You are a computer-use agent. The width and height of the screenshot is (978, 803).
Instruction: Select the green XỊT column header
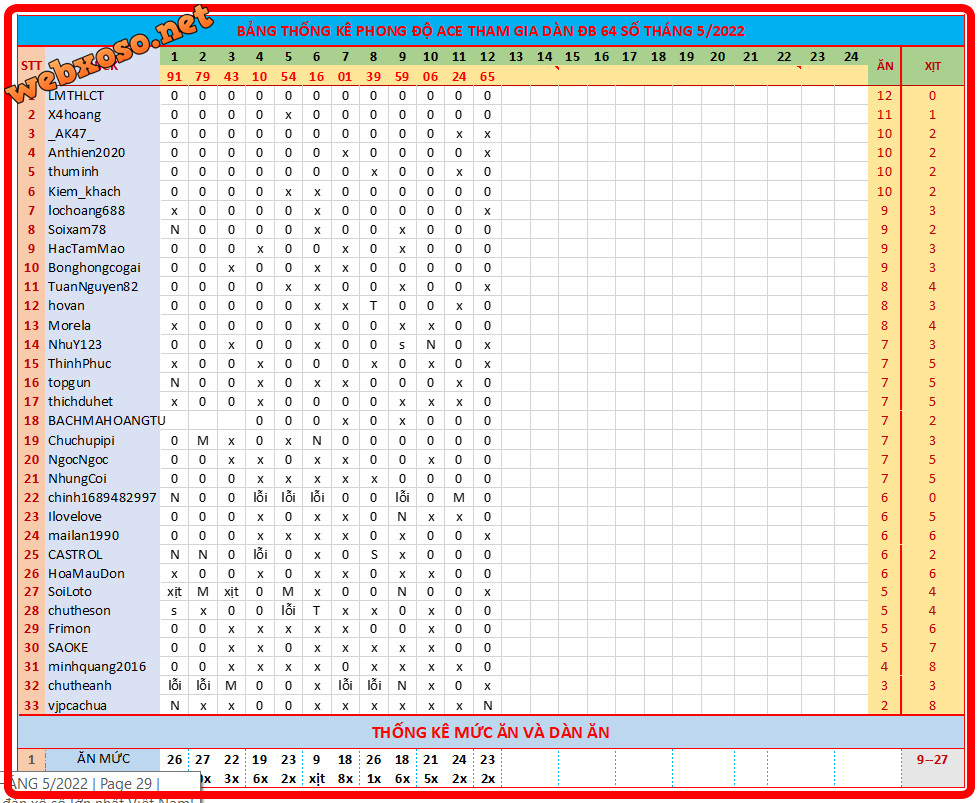point(932,66)
